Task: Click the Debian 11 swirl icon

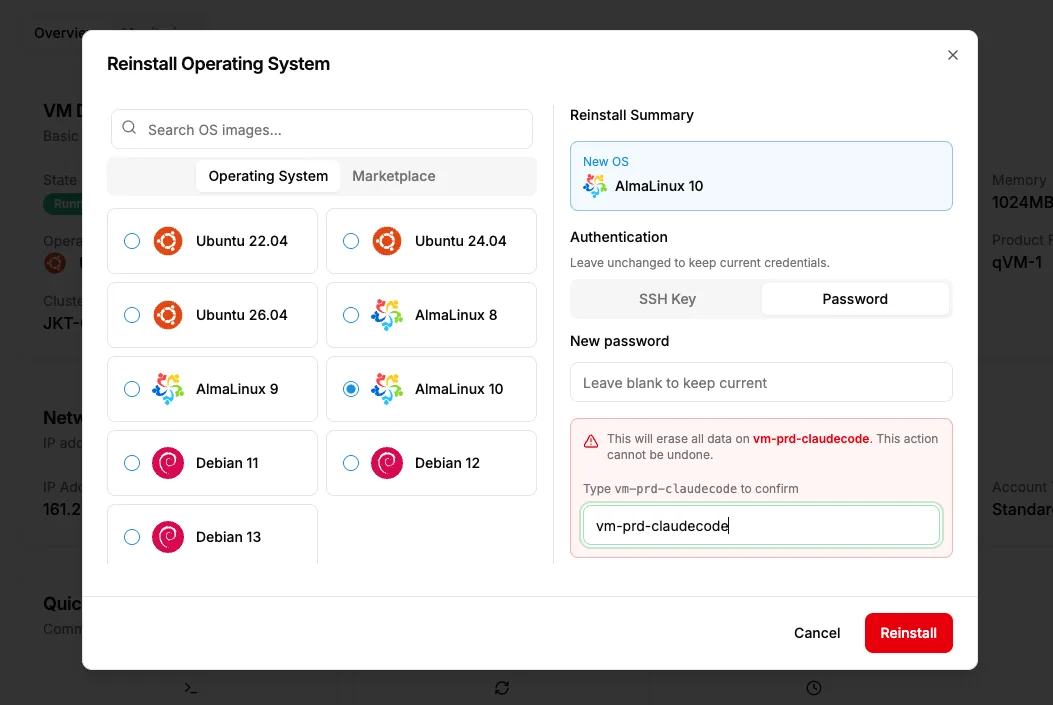Action: point(168,463)
